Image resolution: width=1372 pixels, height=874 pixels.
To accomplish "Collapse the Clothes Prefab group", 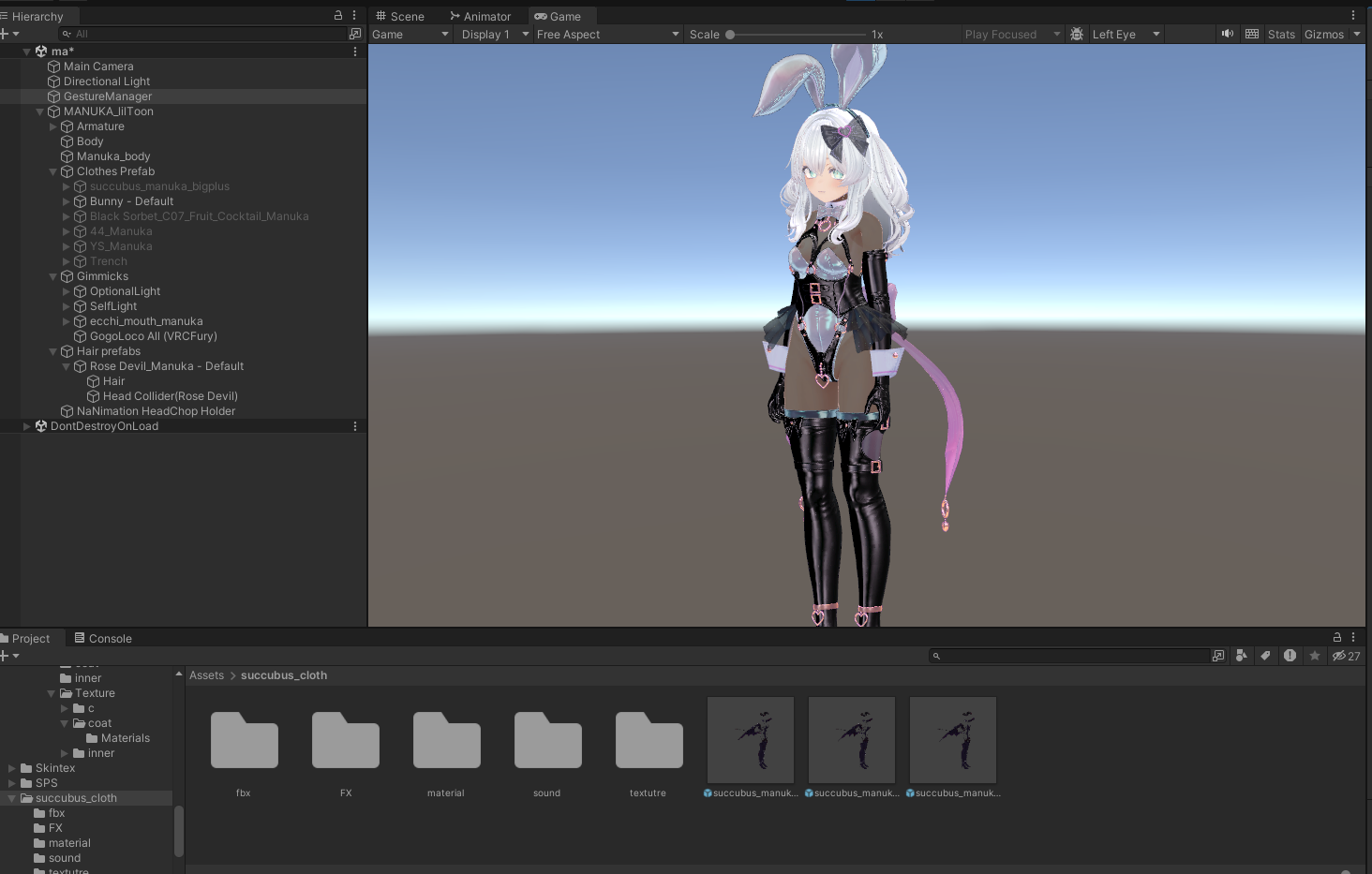I will [x=53, y=171].
